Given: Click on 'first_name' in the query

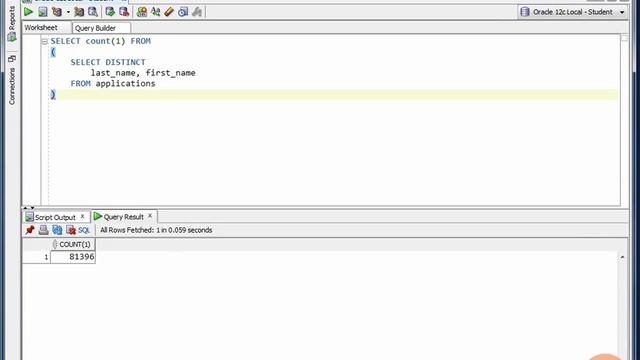Looking at the screenshot, I should [x=171, y=73].
